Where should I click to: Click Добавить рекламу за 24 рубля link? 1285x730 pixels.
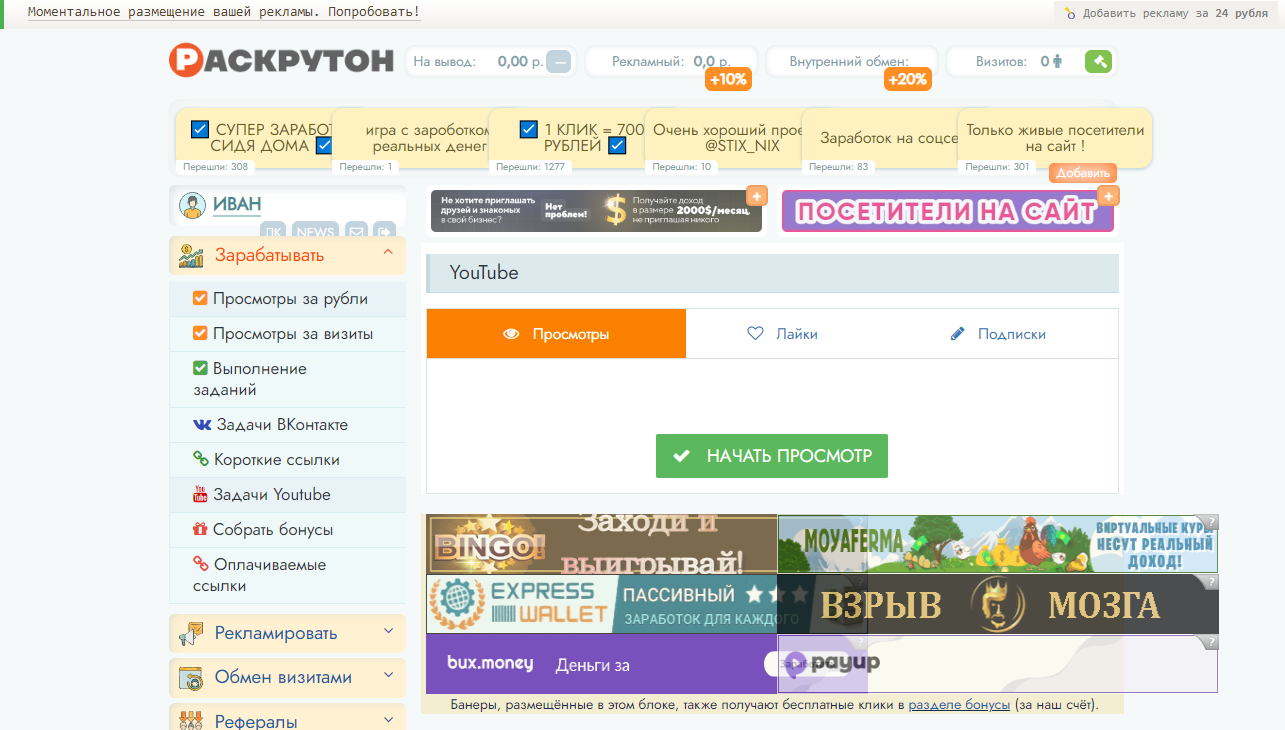click(x=1175, y=13)
